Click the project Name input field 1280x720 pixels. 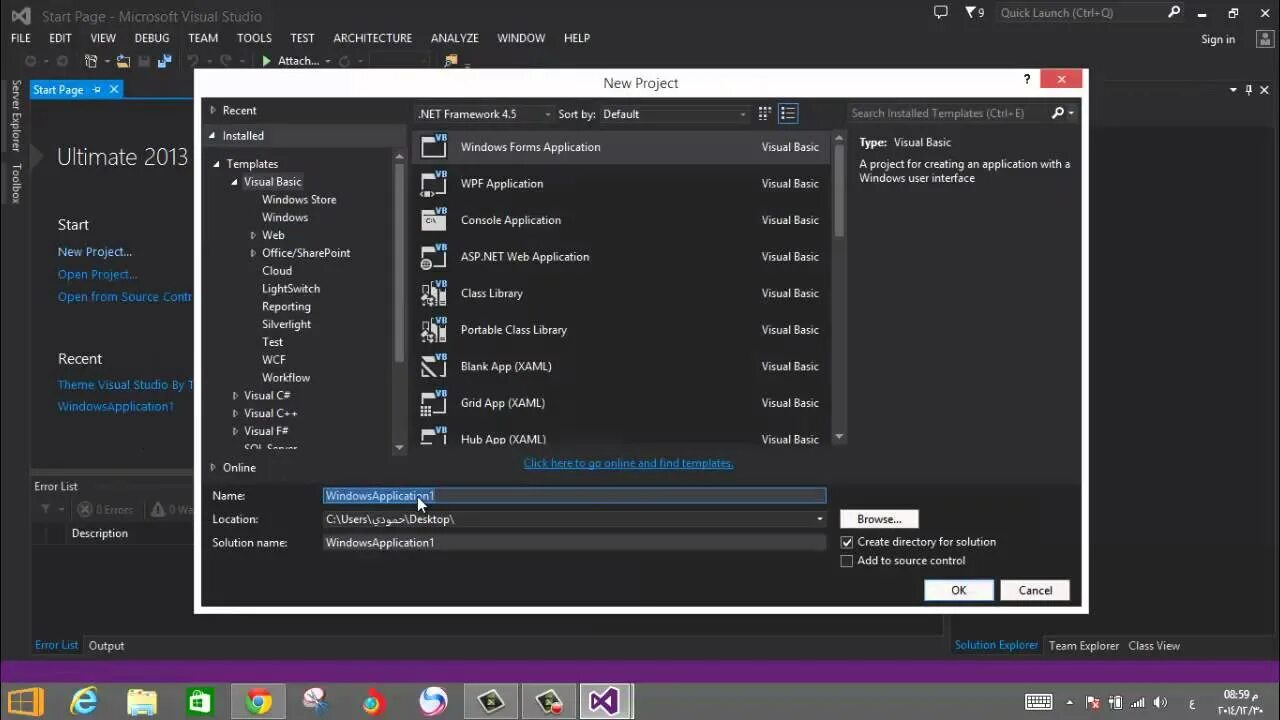pyautogui.click(x=575, y=496)
